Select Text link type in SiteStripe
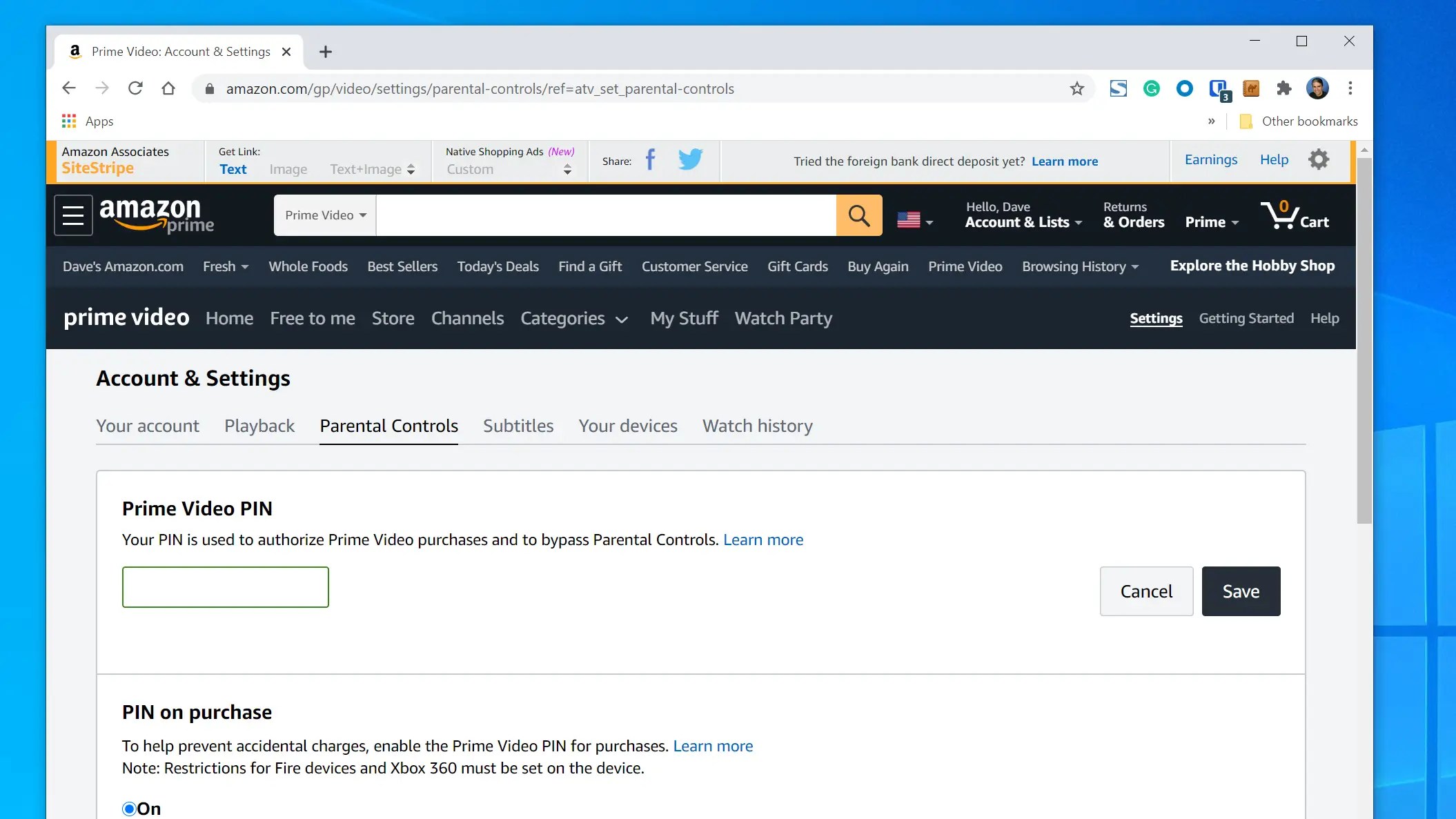 [x=233, y=169]
